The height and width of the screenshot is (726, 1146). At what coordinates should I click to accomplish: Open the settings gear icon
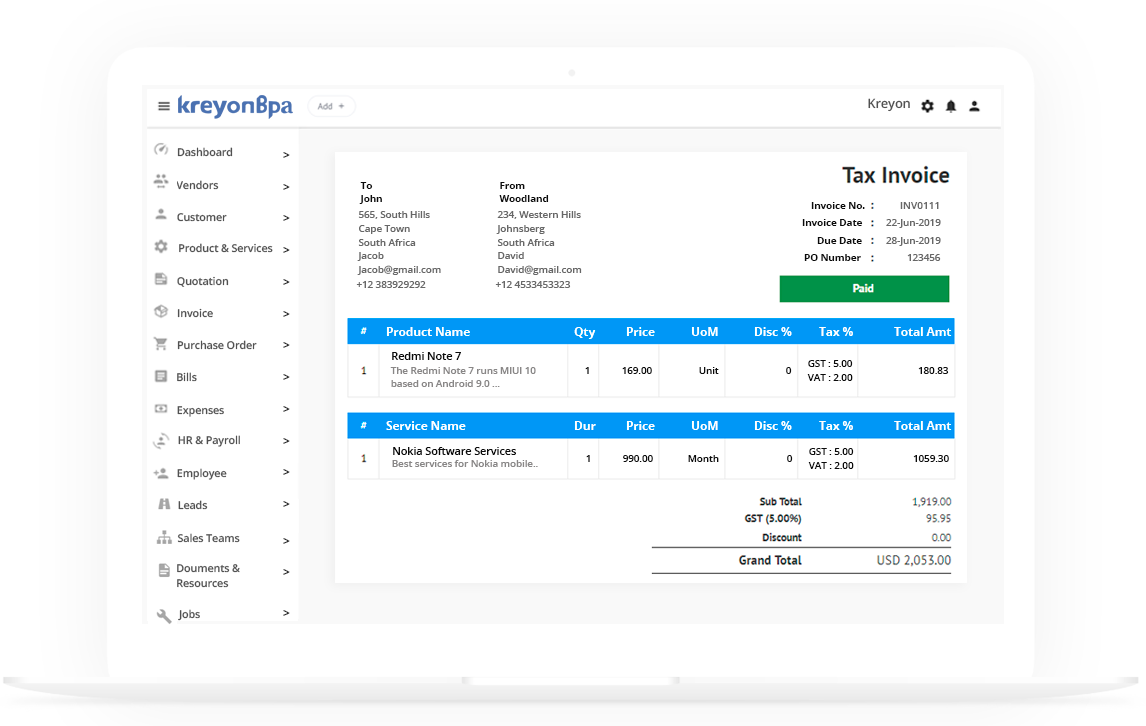927,106
